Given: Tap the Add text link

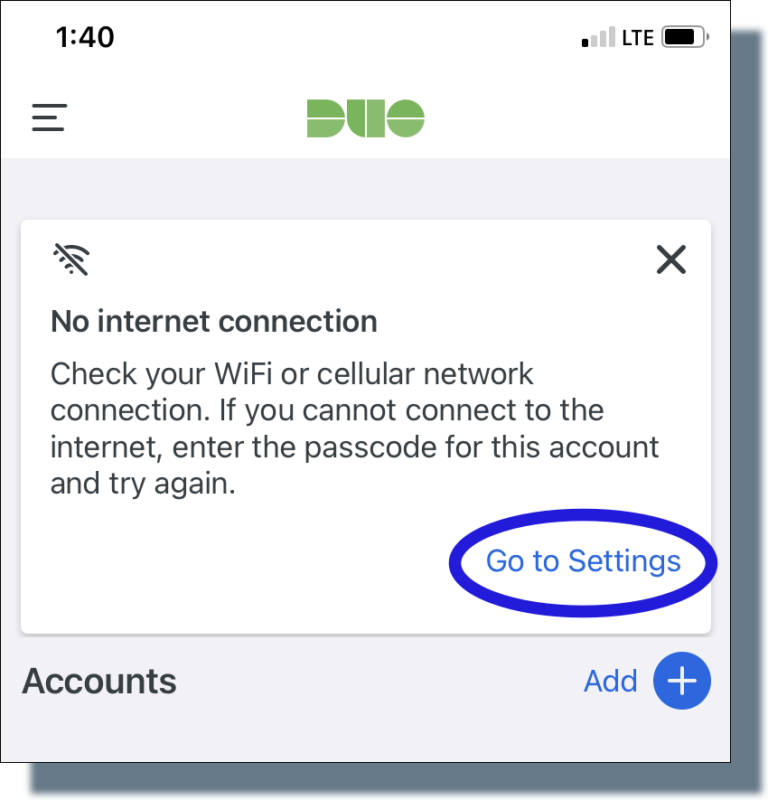Looking at the screenshot, I should coord(610,681).
